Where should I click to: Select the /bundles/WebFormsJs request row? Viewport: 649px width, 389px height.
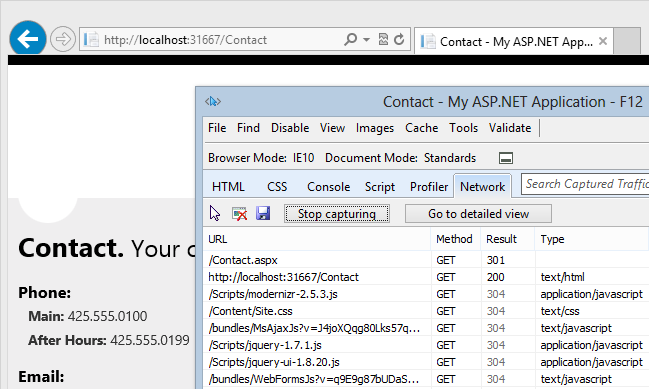coord(426,379)
